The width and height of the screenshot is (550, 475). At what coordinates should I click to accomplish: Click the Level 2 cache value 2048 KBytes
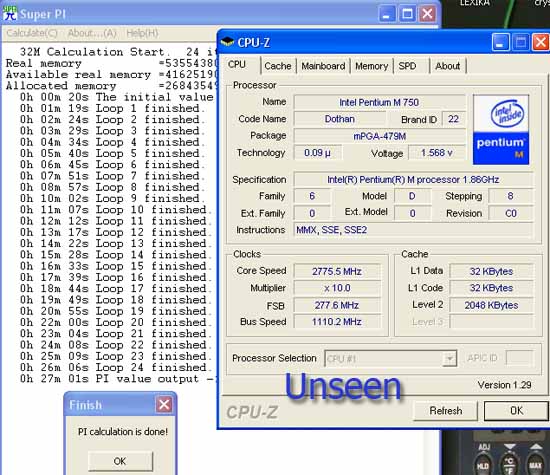click(491, 305)
